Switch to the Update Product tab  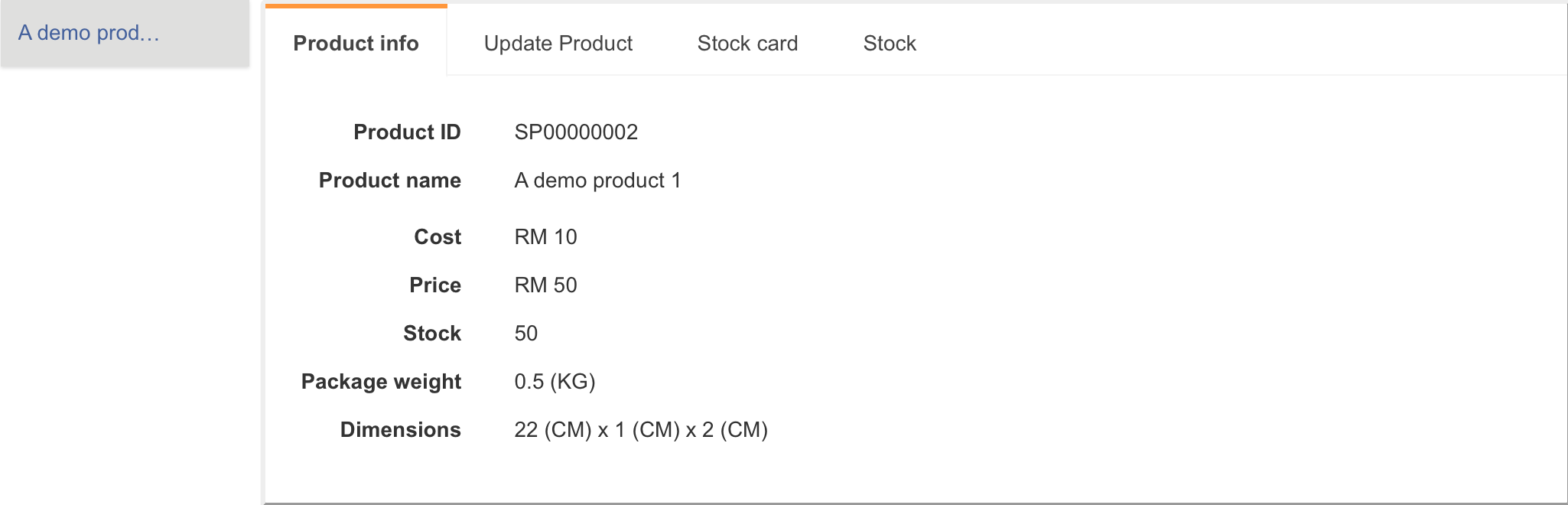tap(558, 44)
